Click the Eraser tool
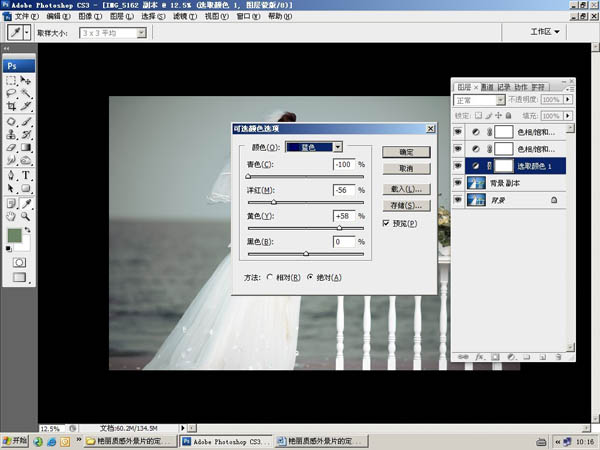This screenshot has height=450, width=600. [x=11, y=147]
